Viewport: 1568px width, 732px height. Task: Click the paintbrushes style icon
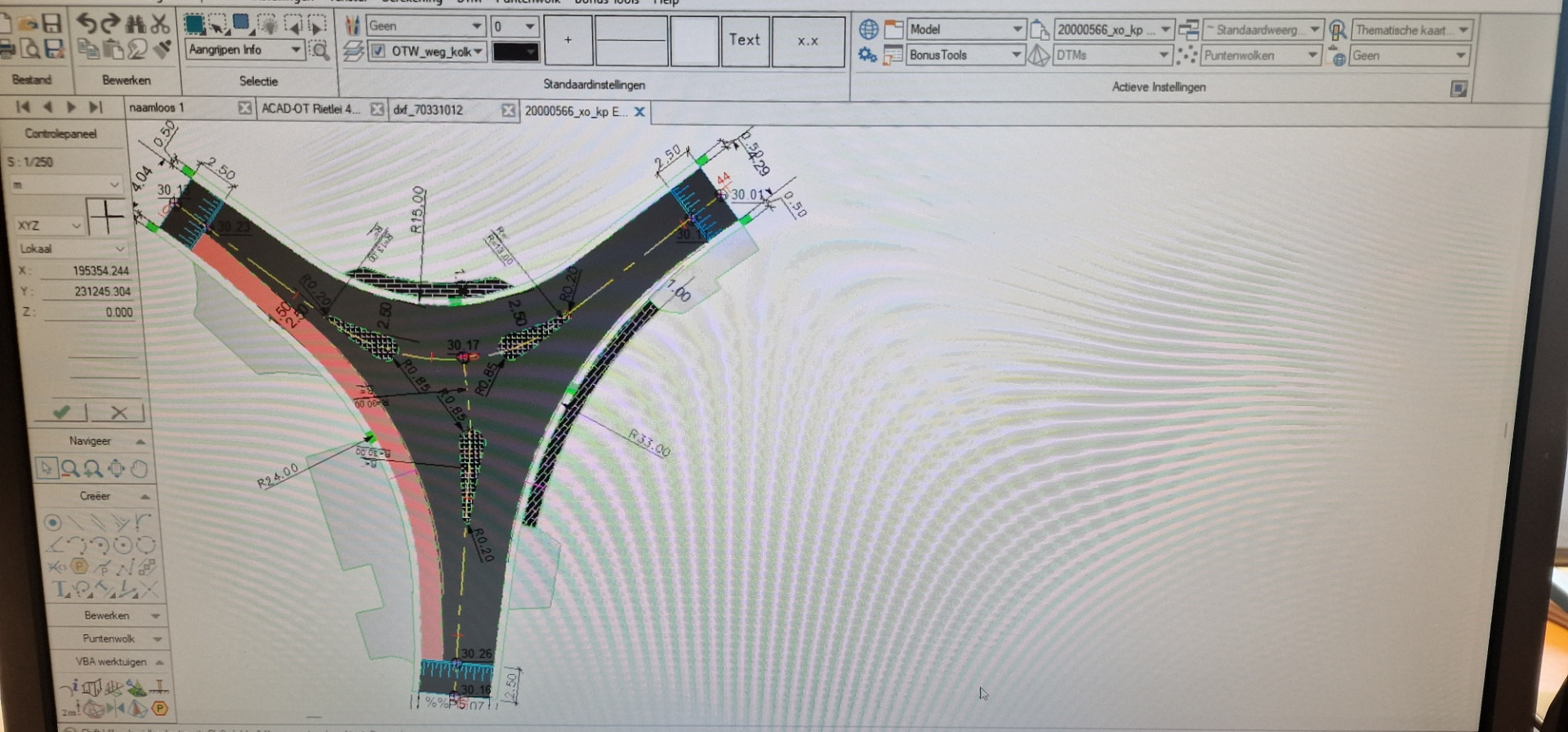pyautogui.click(x=353, y=26)
